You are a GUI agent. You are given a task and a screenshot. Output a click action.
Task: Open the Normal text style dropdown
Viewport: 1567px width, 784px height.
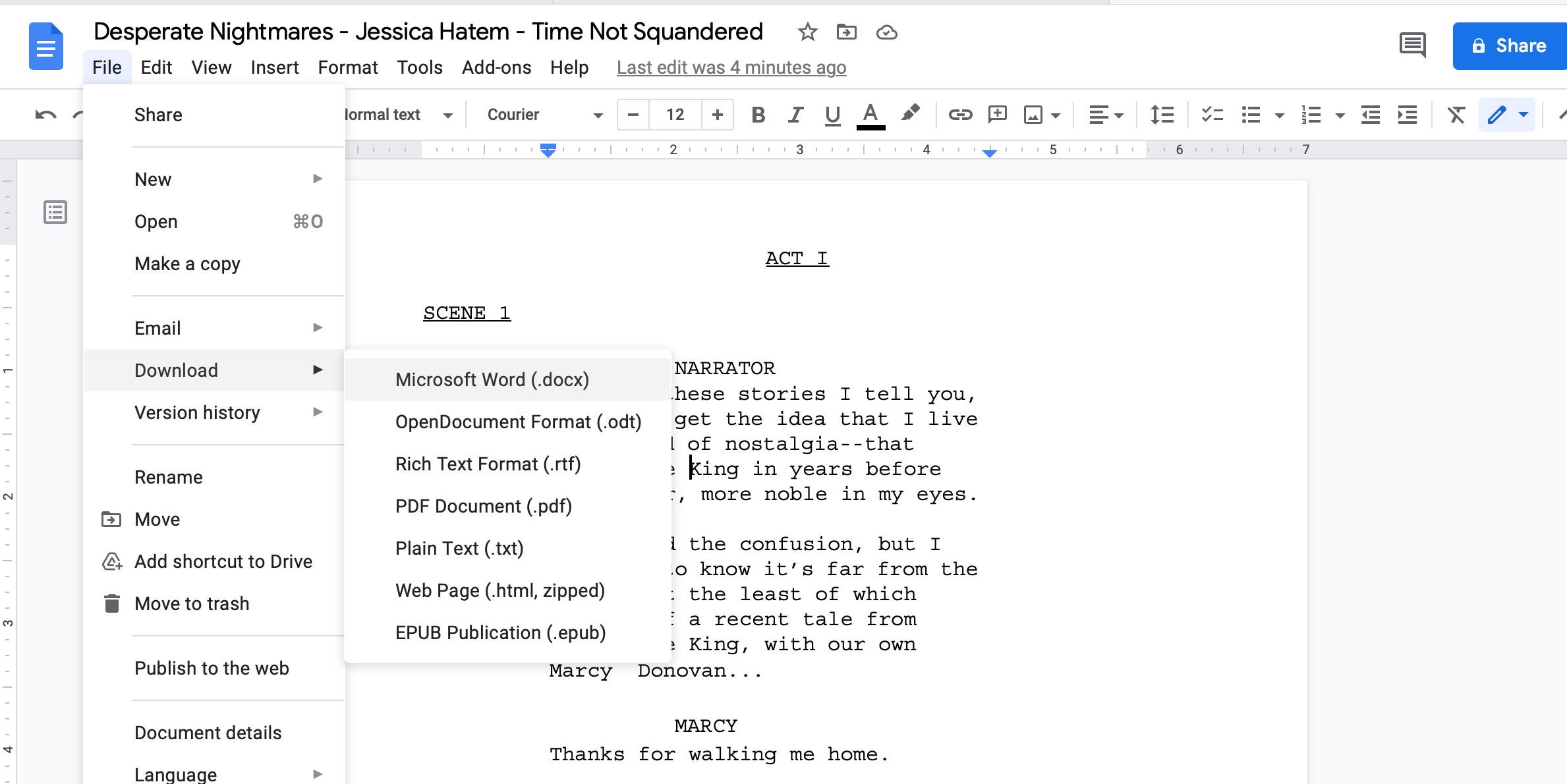click(399, 115)
